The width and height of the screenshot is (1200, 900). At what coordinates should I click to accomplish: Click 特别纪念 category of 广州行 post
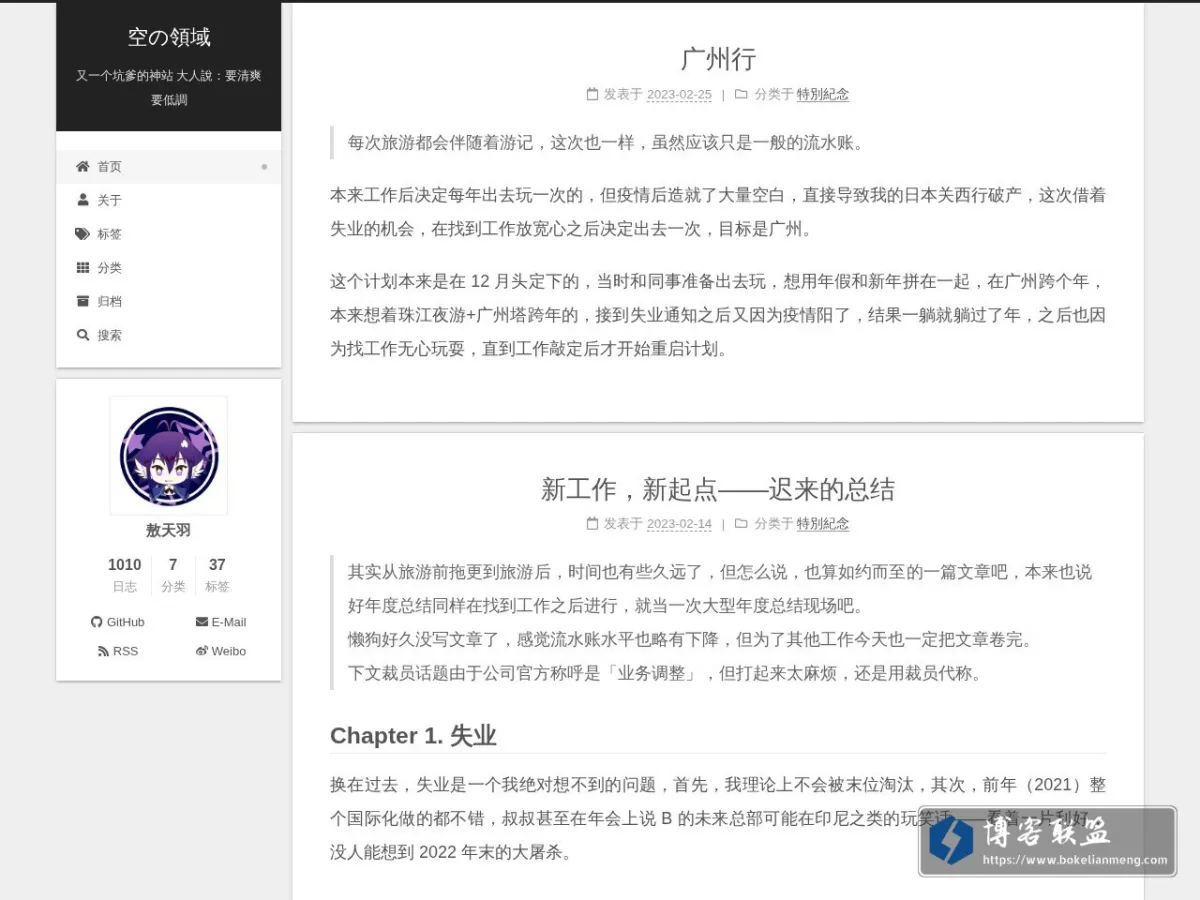[x=823, y=94]
